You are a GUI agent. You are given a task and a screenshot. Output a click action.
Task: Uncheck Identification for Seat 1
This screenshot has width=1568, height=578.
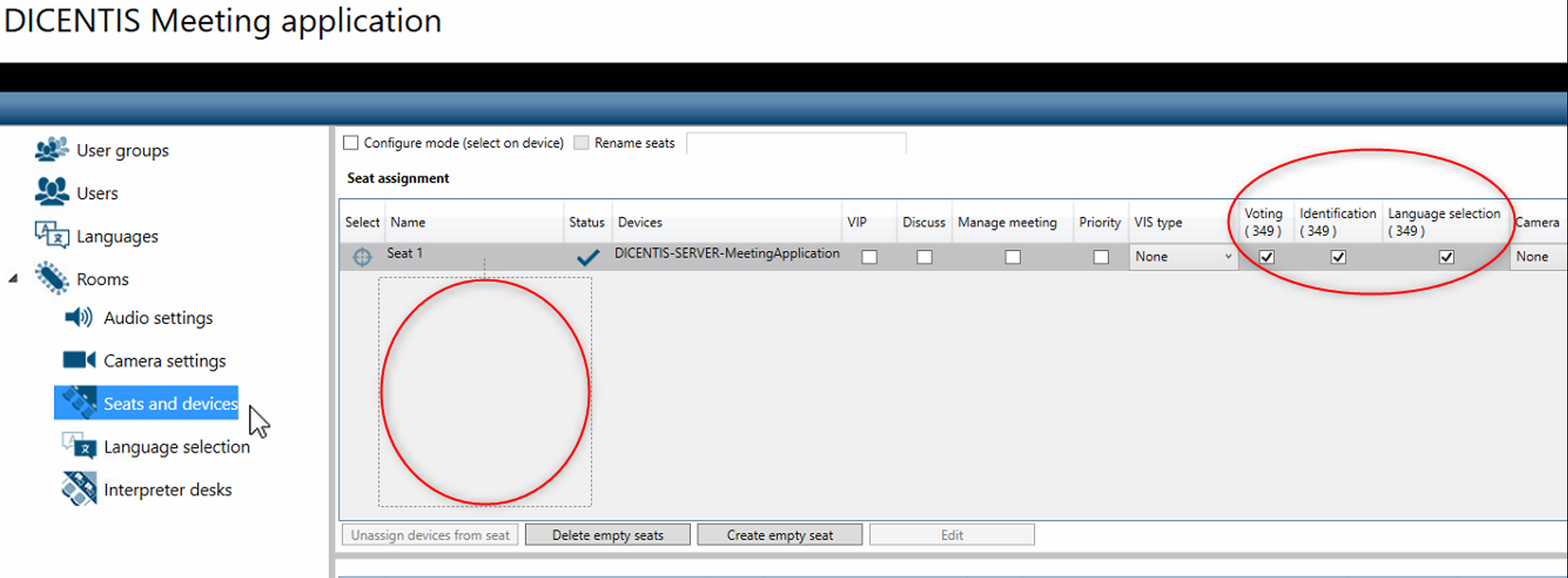click(x=1339, y=257)
